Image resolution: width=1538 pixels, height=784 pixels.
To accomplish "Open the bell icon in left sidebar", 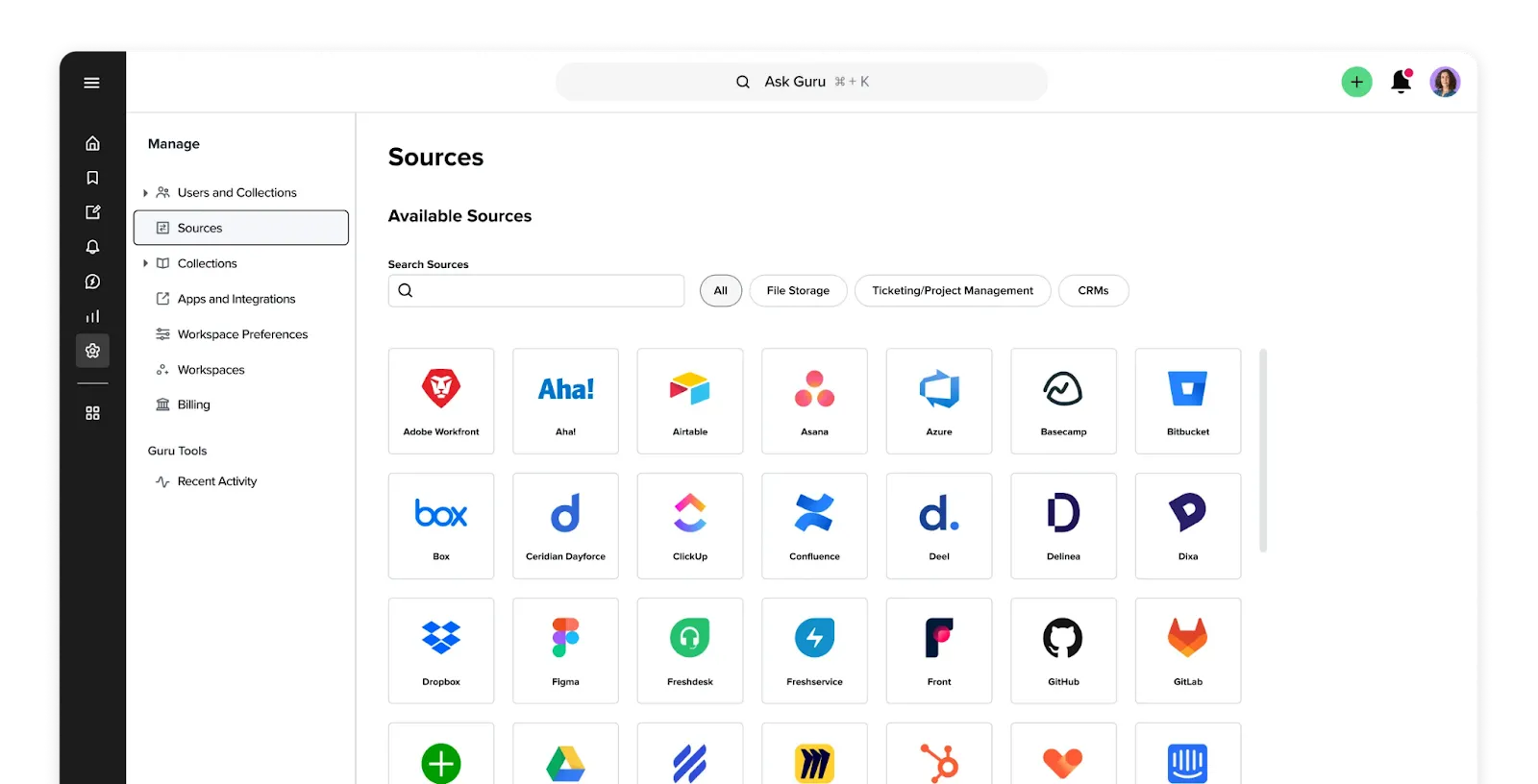I will 92,247.
